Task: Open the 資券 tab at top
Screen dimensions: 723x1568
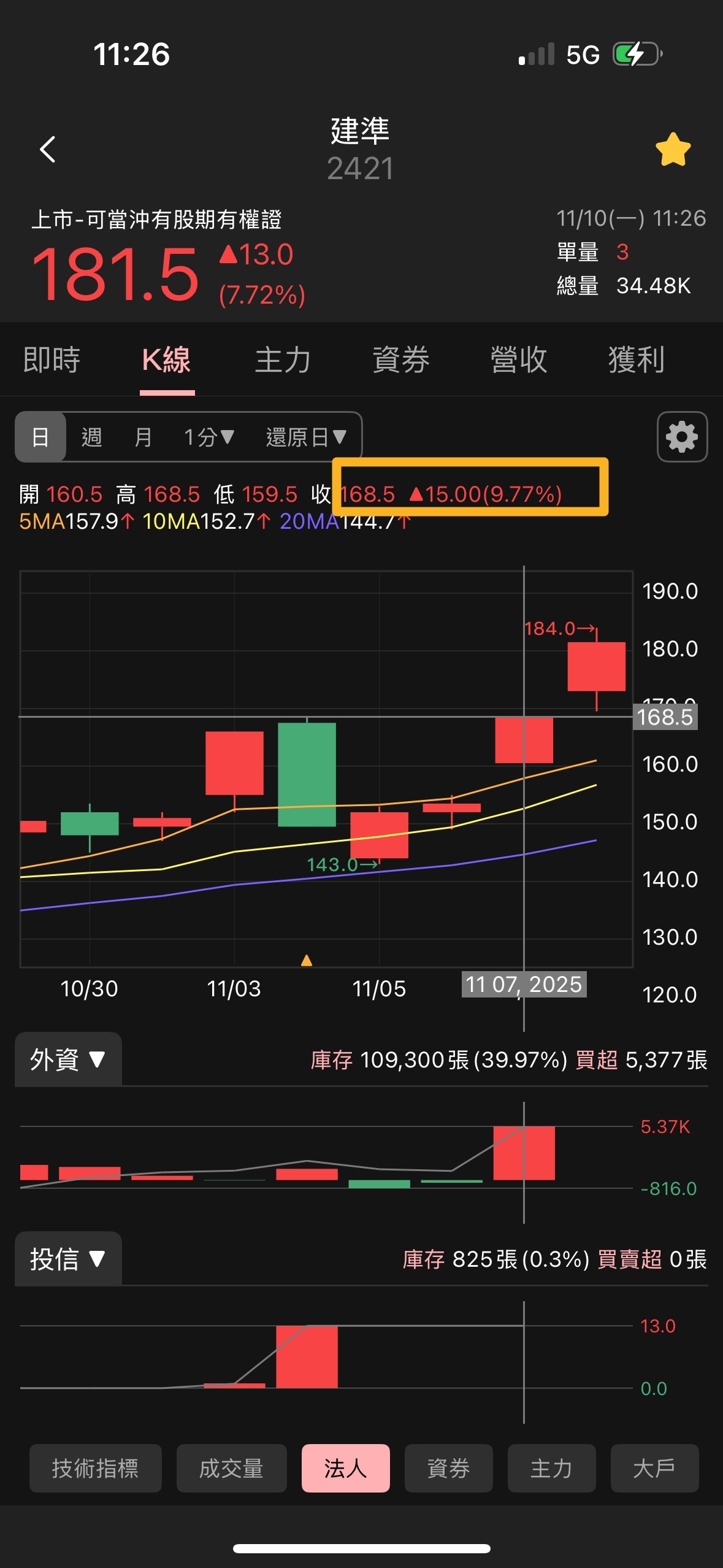Action: coord(401,359)
